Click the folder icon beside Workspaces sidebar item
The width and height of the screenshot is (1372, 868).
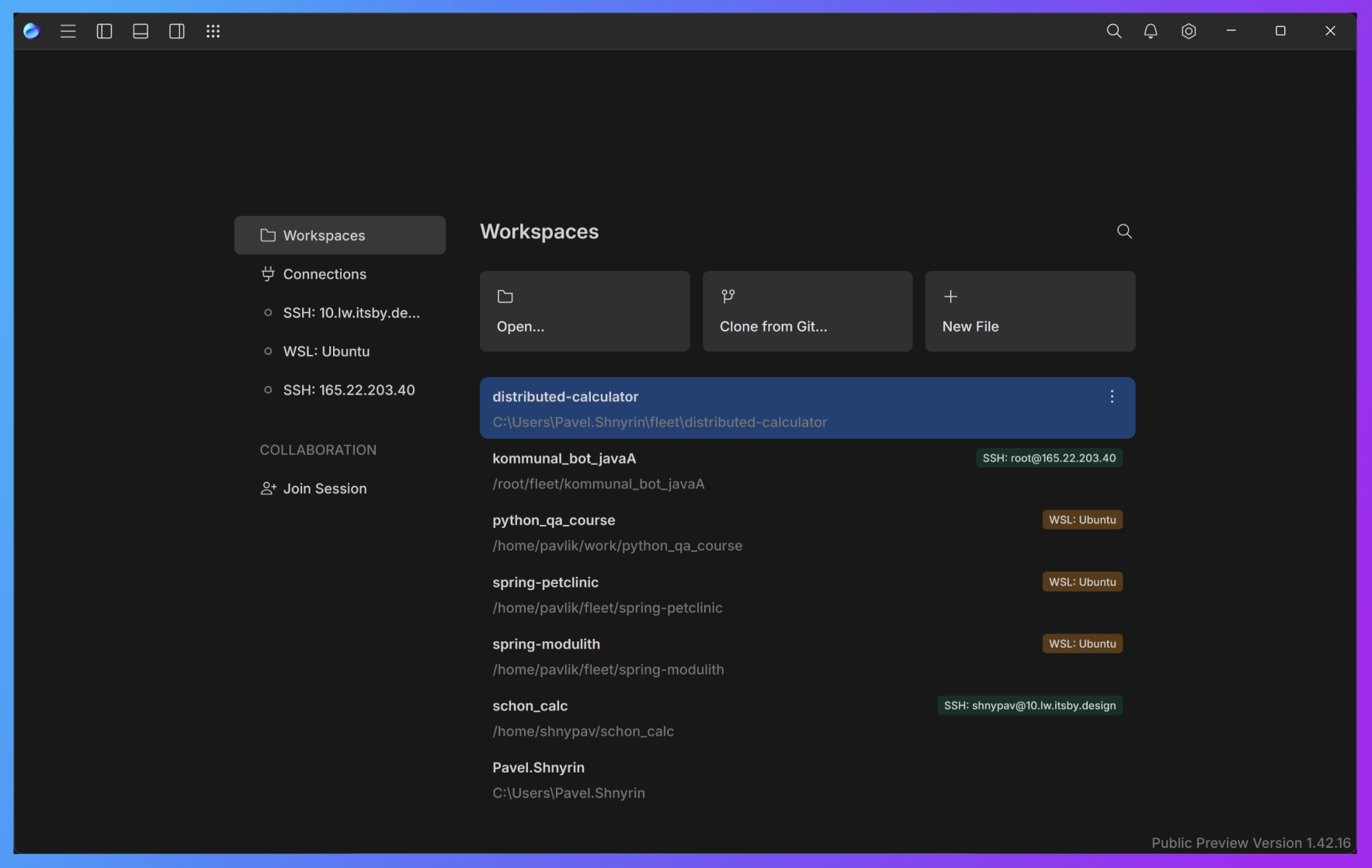(268, 235)
